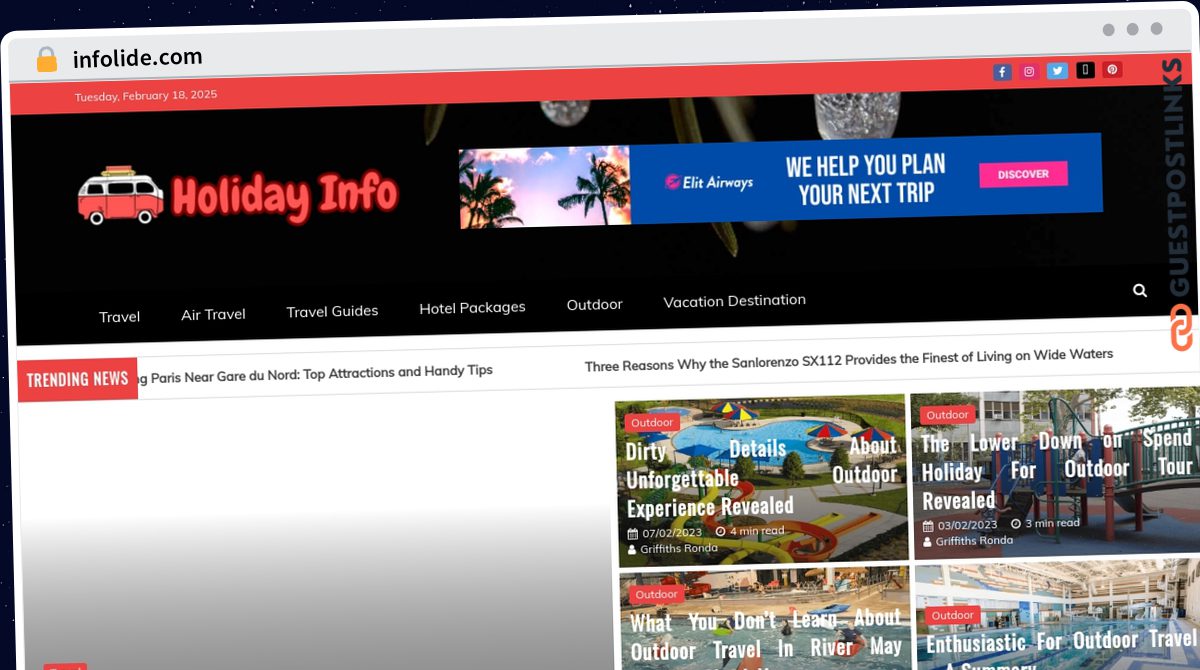Open the Twitter social icon
1200x670 pixels.
click(1057, 71)
